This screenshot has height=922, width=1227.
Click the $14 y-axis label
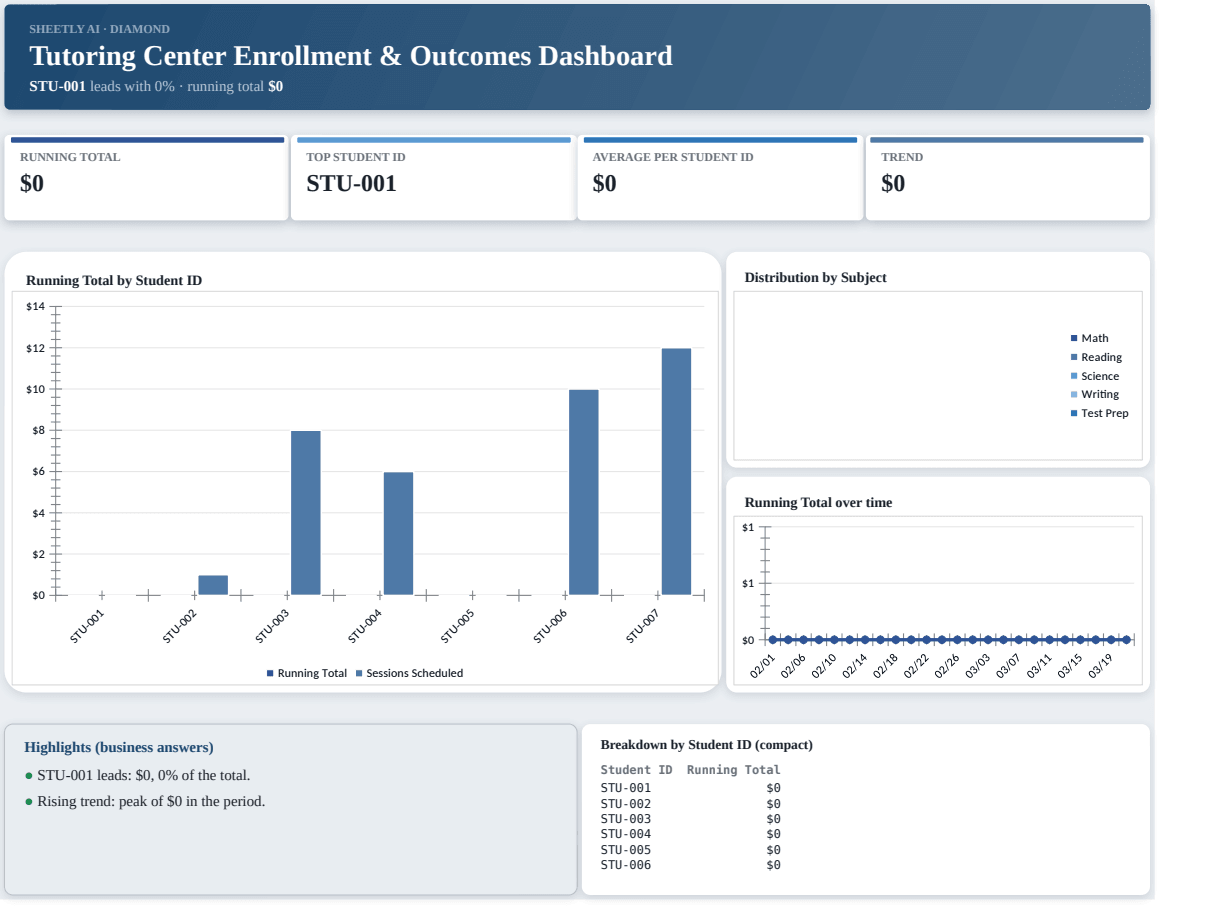tap(36, 306)
